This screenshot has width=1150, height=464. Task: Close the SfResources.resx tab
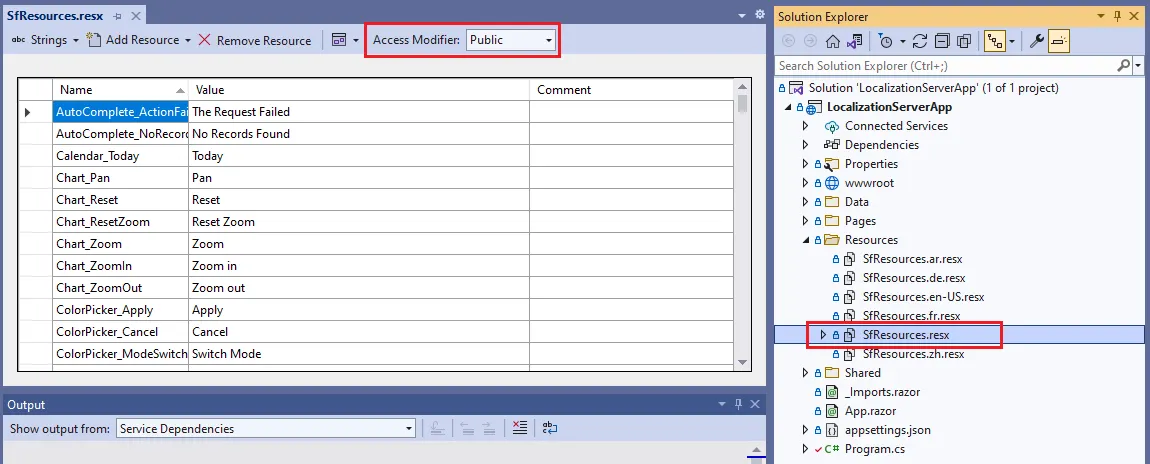pyautogui.click(x=135, y=16)
